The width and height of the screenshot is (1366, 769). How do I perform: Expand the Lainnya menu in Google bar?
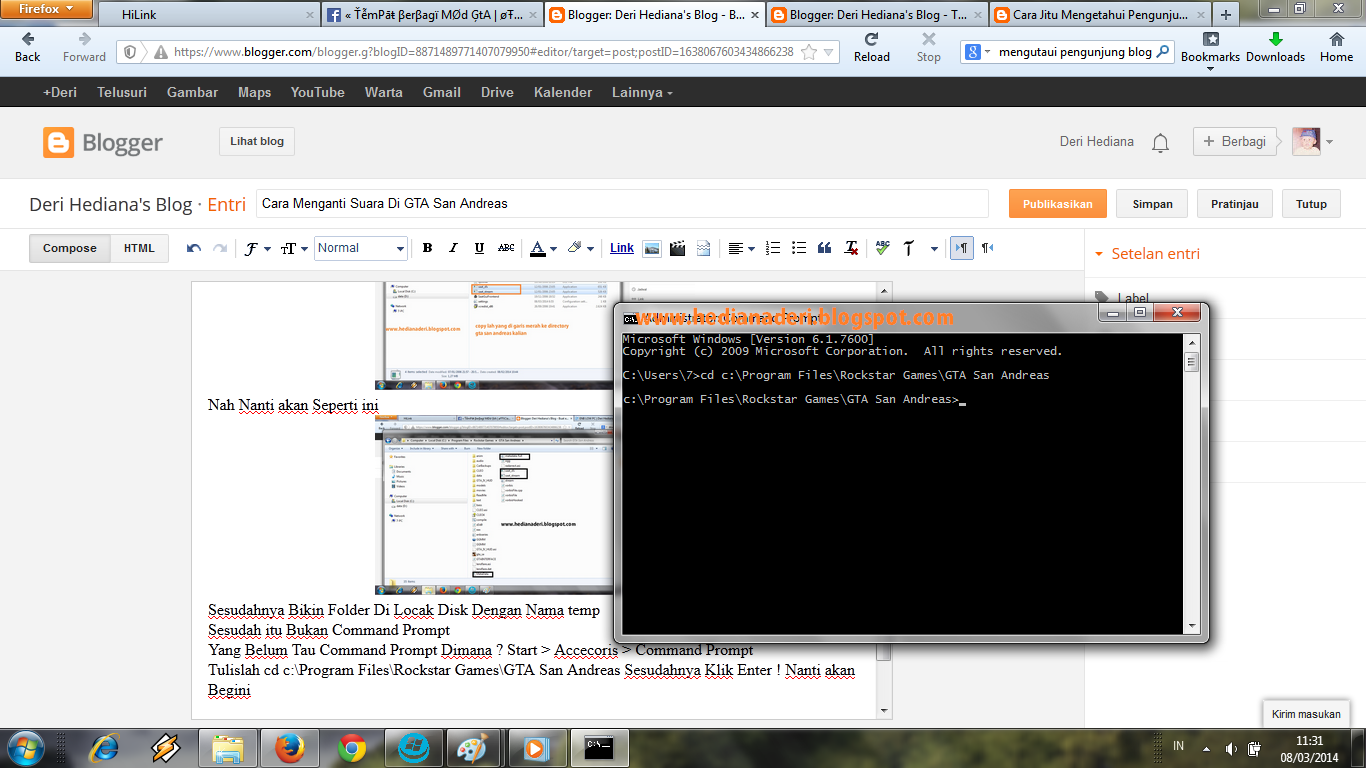click(642, 92)
